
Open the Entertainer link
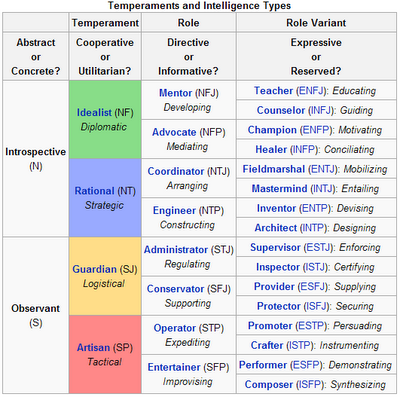[174, 367]
